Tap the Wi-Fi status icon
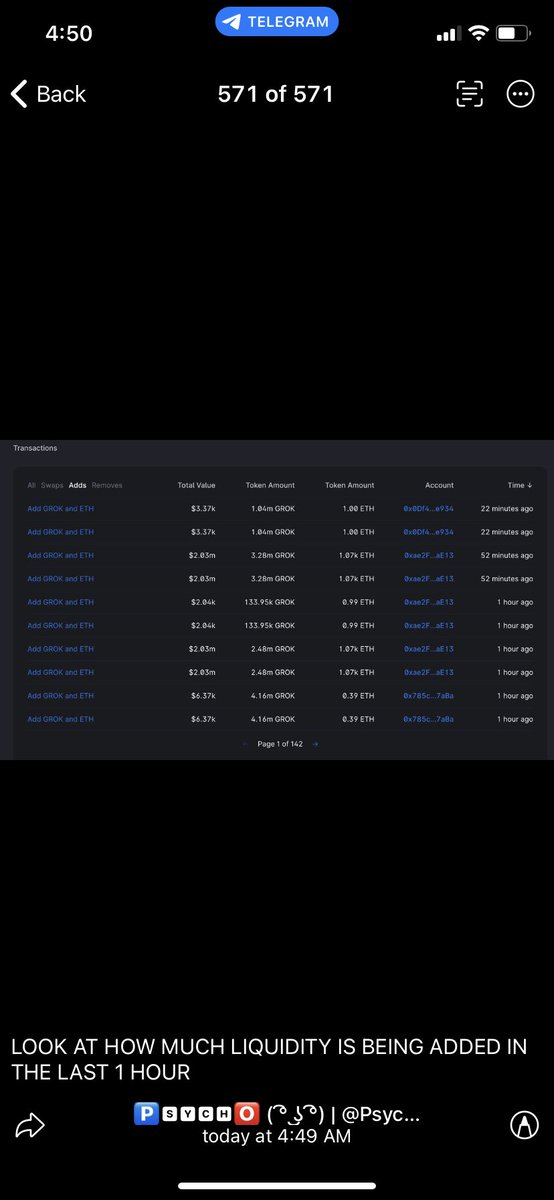This screenshot has height=1200, width=554. tap(478, 34)
